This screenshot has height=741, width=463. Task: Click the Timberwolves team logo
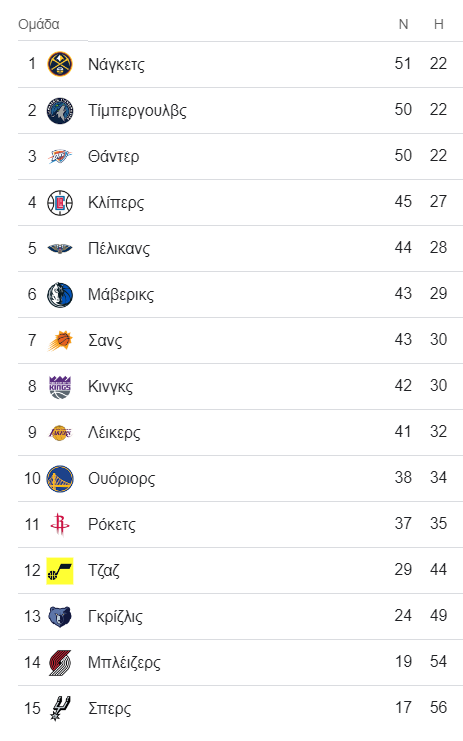[x=60, y=110]
